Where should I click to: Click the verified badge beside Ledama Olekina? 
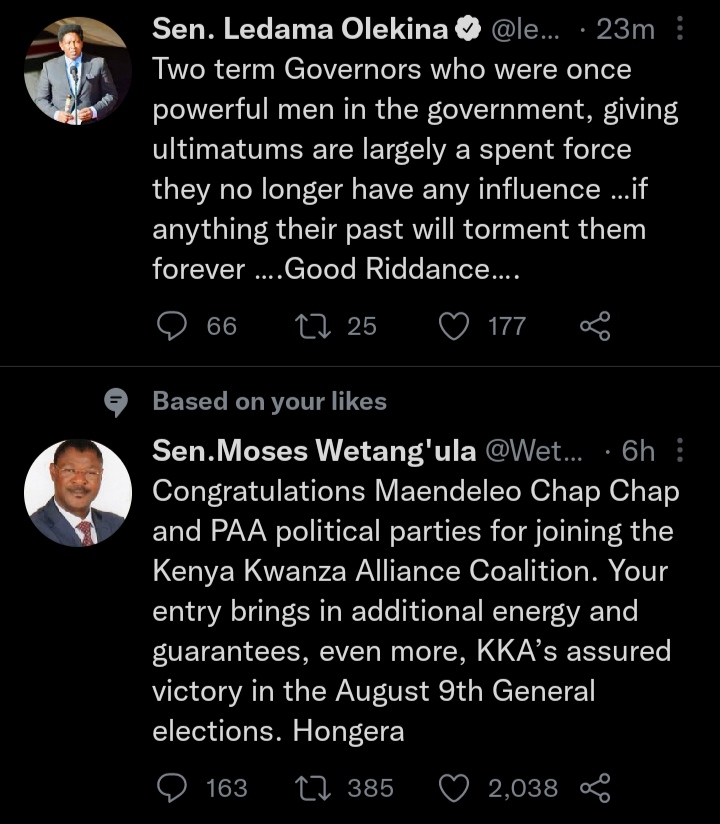point(467,31)
